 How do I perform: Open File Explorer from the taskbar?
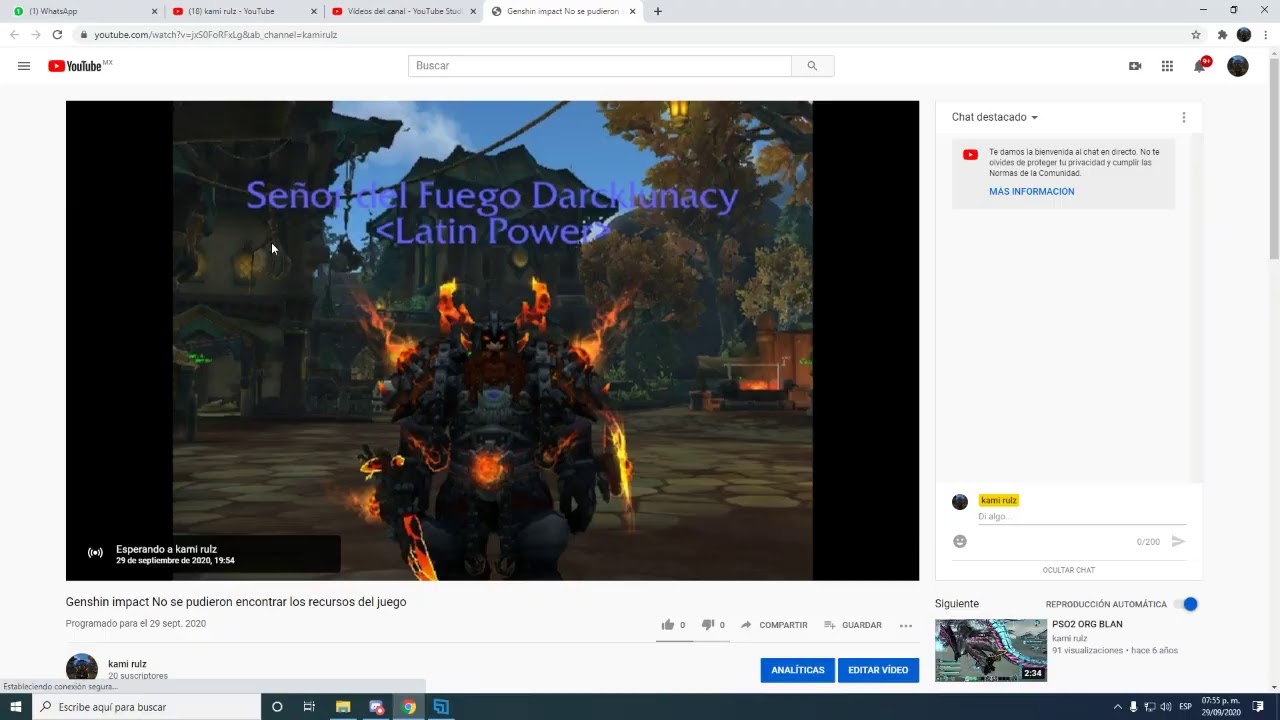pos(343,707)
